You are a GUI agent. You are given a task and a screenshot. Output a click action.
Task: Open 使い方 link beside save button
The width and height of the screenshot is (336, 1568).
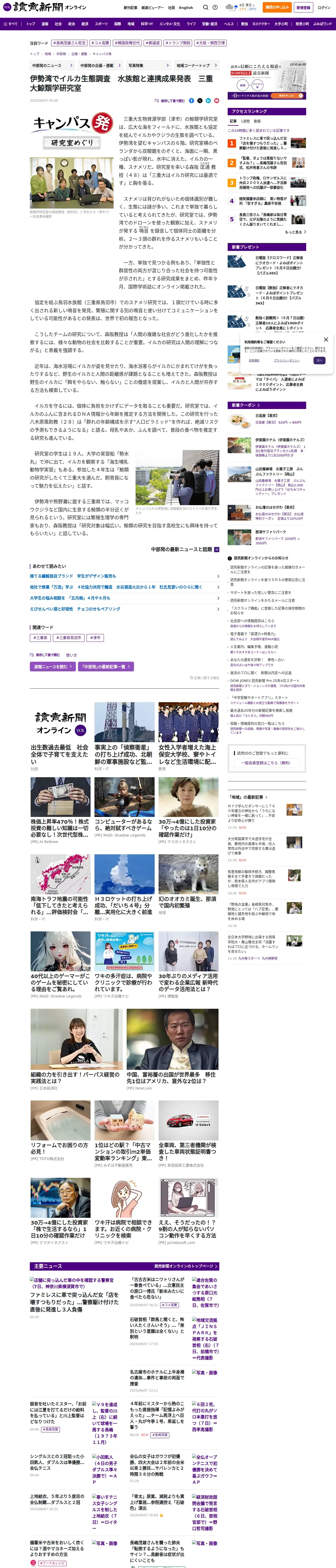[71, 655]
